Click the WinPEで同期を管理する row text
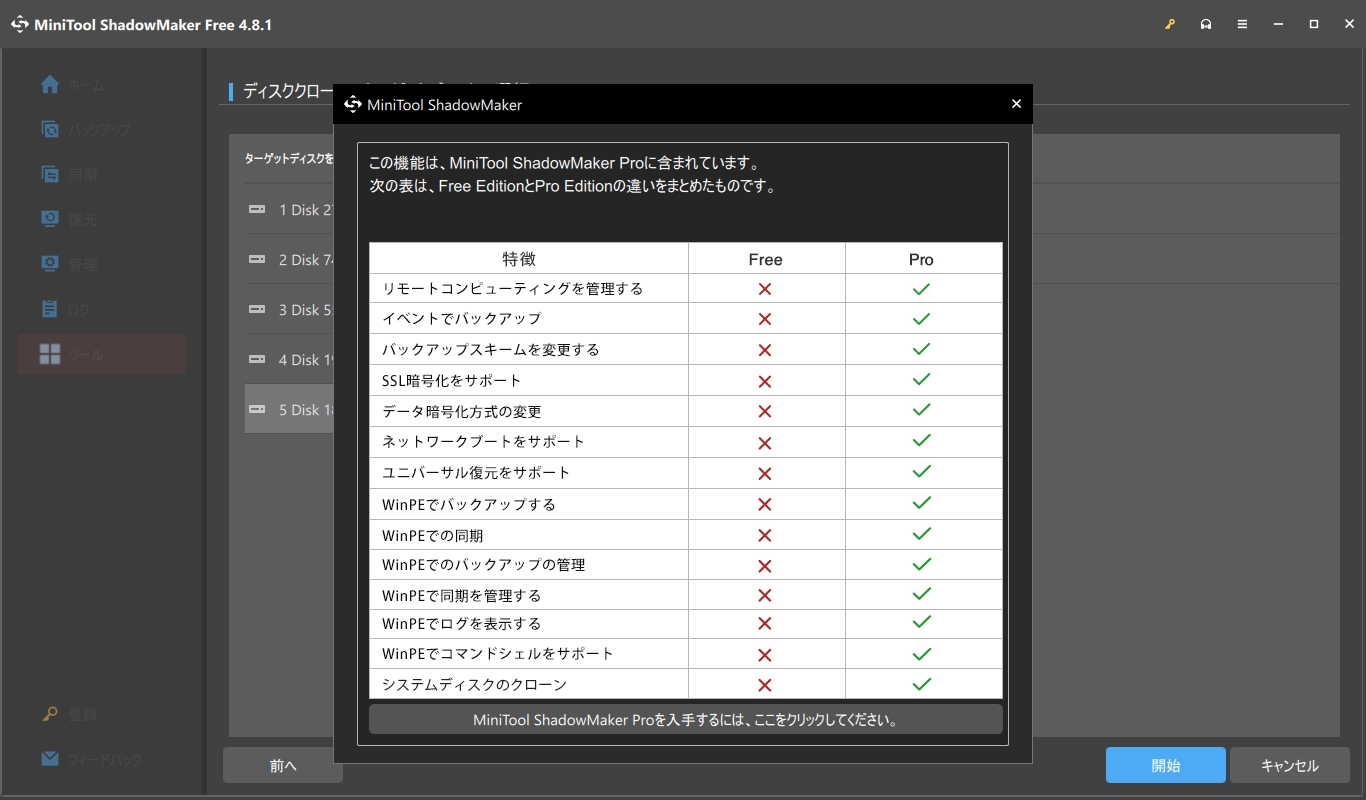The width and height of the screenshot is (1366, 800). [461, 595]
